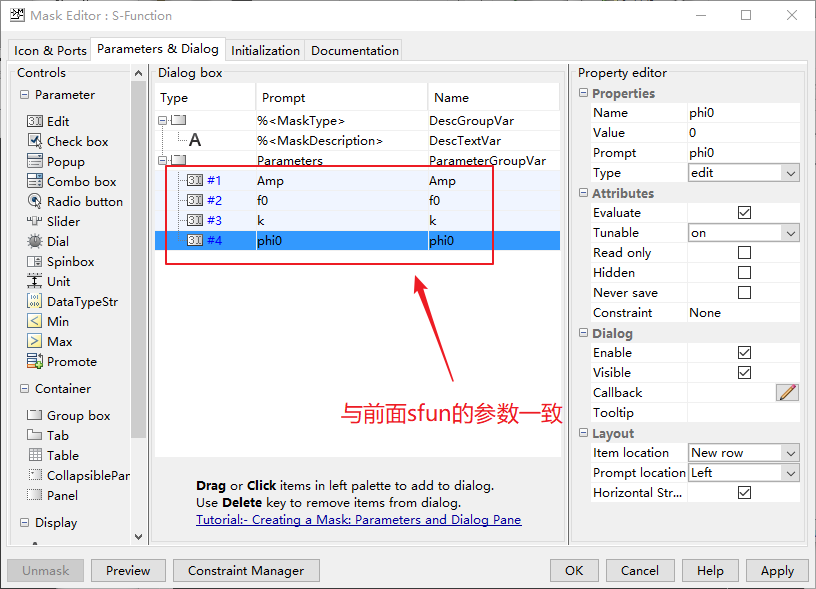Select edit icon of parameter #3 k
816x589 pixels.
click(195, 221)
